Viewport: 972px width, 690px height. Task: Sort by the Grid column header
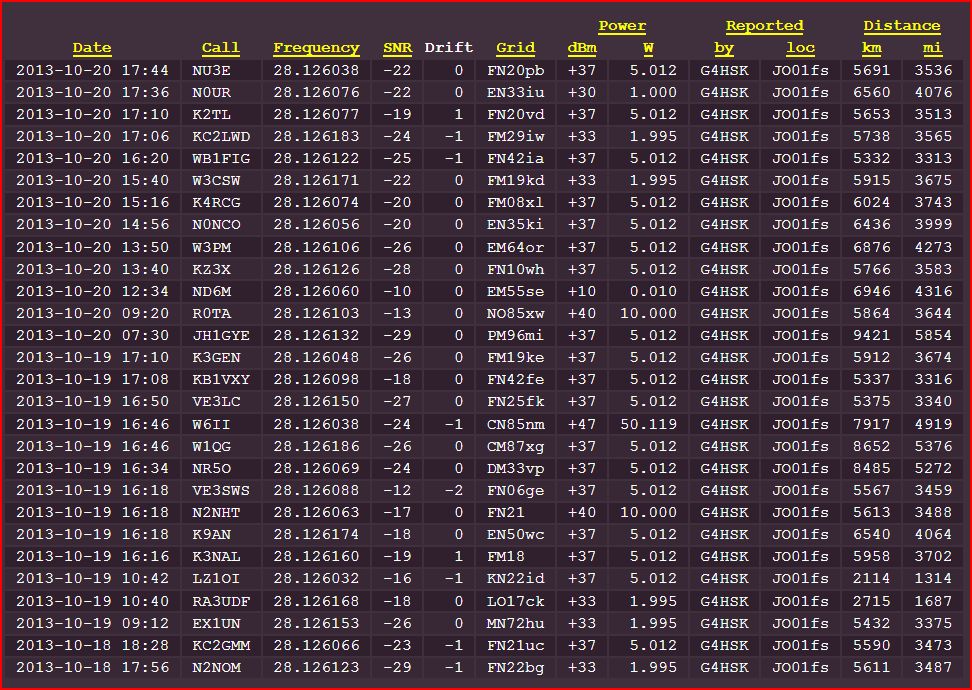tap(515, 48)
